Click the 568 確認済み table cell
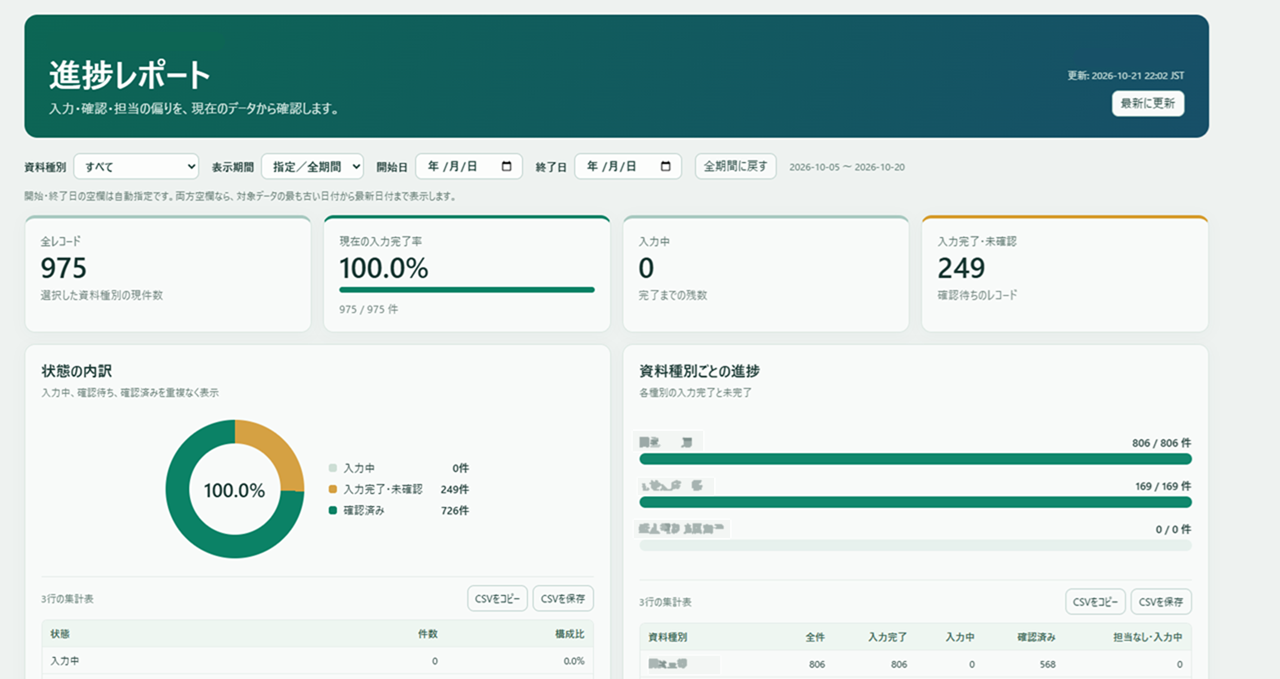The width and height of the screenshot is (1280, 679). click(1047, 664)
